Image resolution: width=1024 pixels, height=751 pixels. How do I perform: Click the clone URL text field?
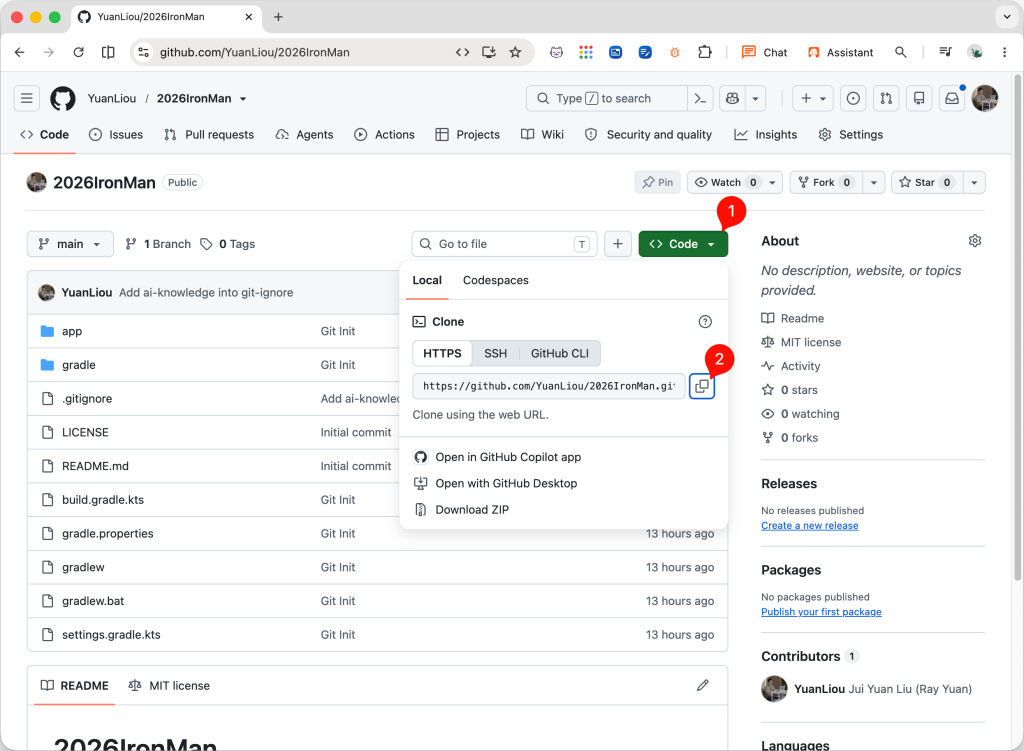click(x=549, y=387)
